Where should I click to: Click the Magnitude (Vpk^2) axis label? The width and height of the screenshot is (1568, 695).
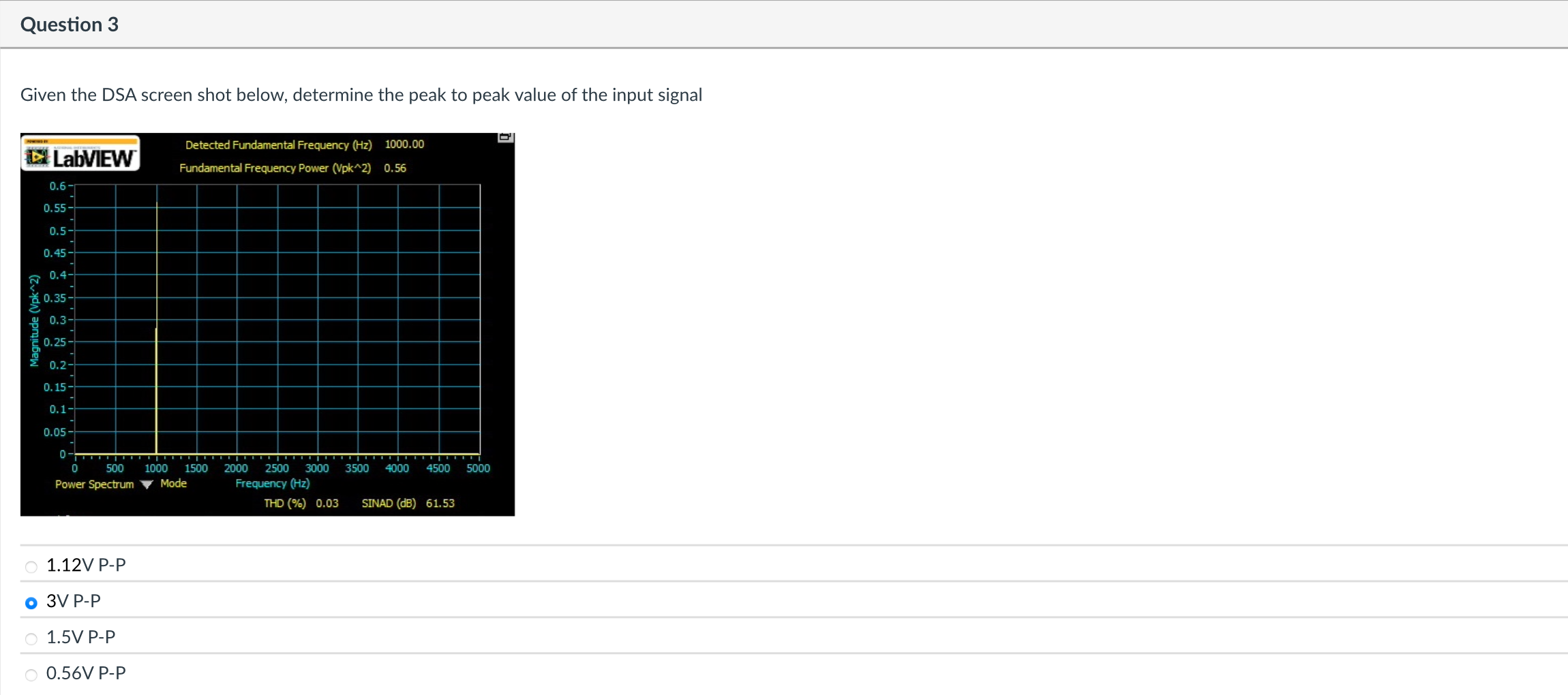pyautogui.click(x=33, y=318)
